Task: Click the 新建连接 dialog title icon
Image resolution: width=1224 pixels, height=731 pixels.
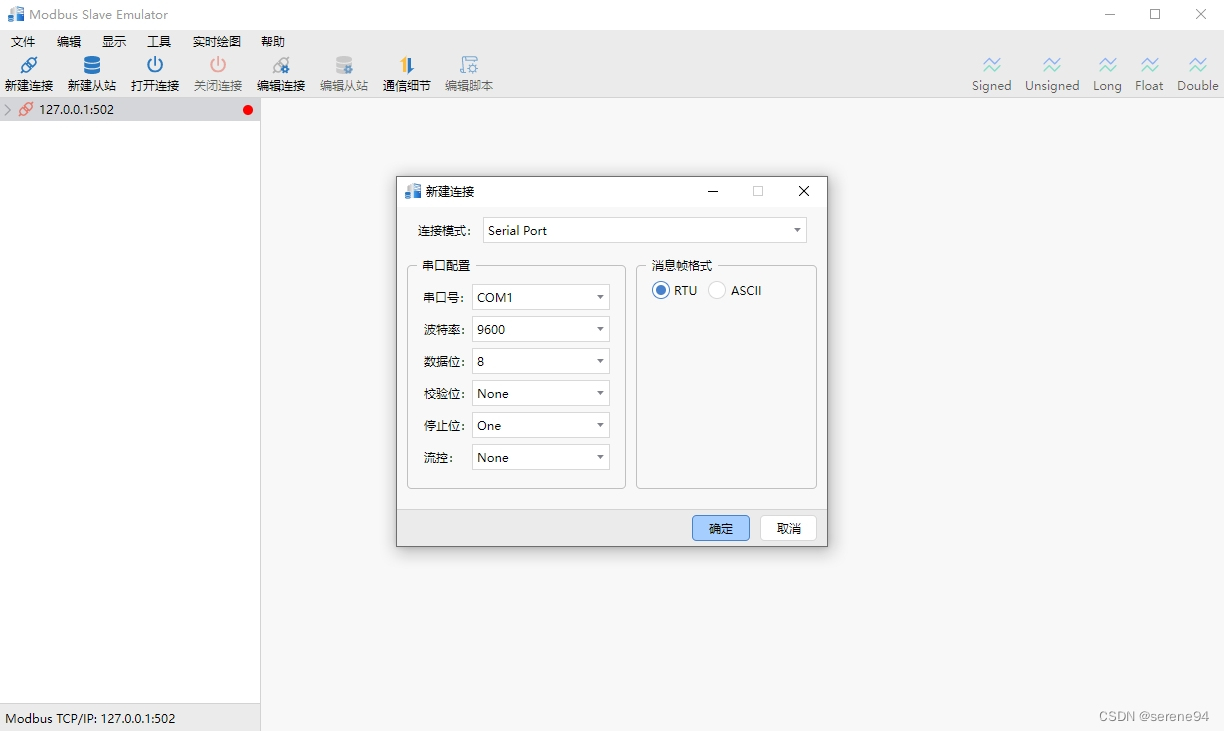Action: (x=413, y=191)
